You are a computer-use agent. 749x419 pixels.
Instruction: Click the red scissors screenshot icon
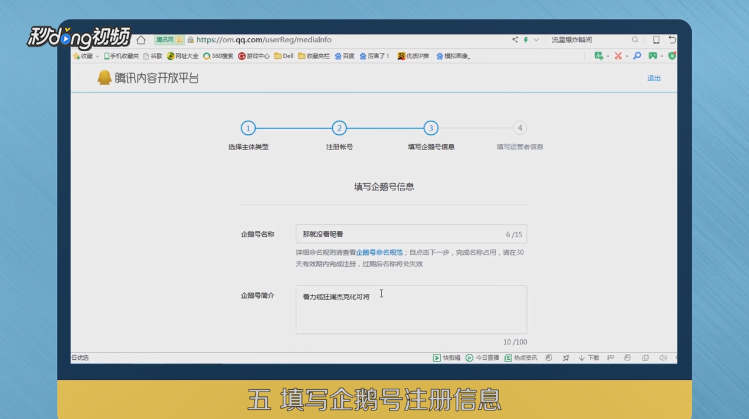coord(618,56)
